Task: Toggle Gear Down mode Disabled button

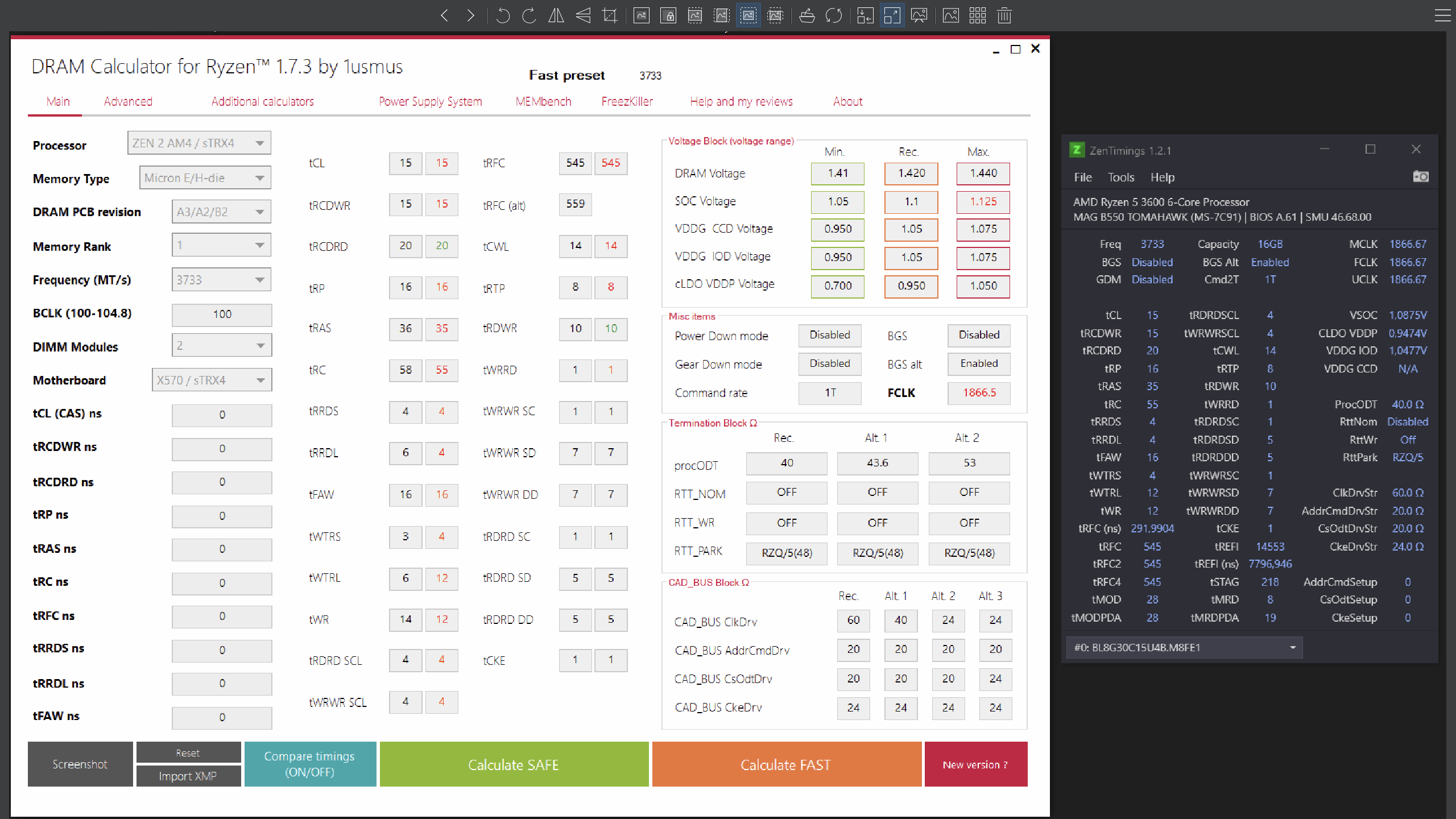Action: (x=830, y=363)
